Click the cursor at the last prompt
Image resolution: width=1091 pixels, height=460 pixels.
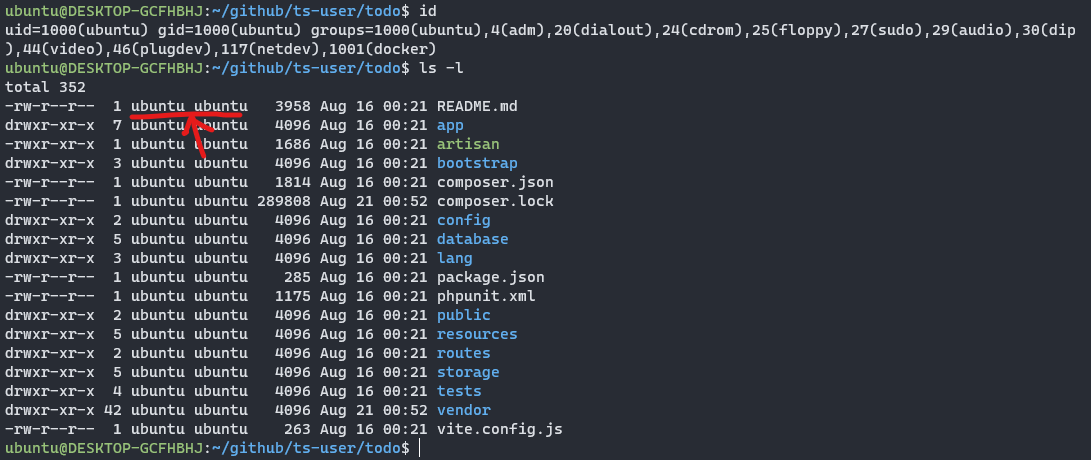click(x=420, y=448)
